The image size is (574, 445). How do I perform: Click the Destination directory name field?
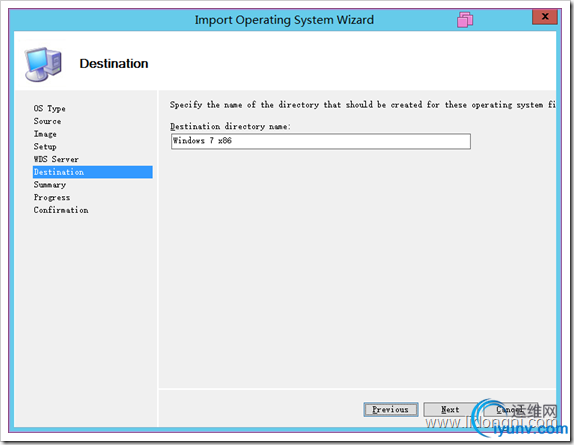pos(321,141)
